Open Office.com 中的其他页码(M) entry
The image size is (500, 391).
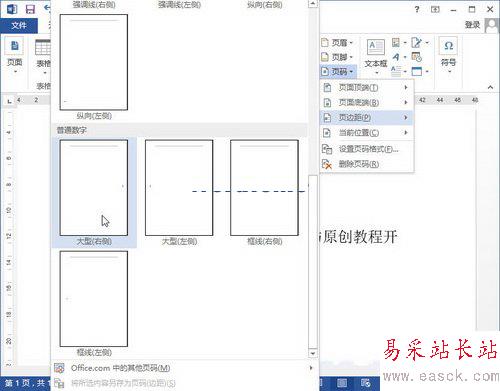(184, 368)
